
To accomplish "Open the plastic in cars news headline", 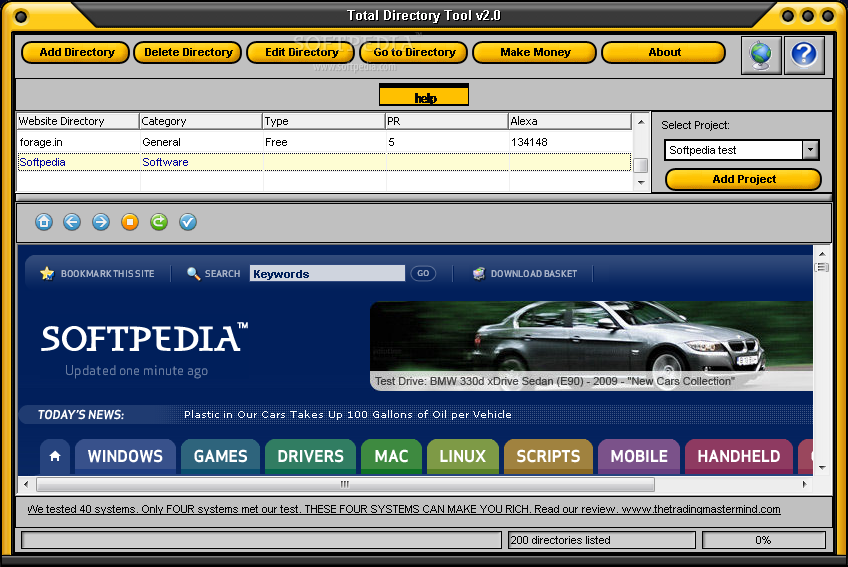I will (x=347, y=414).
